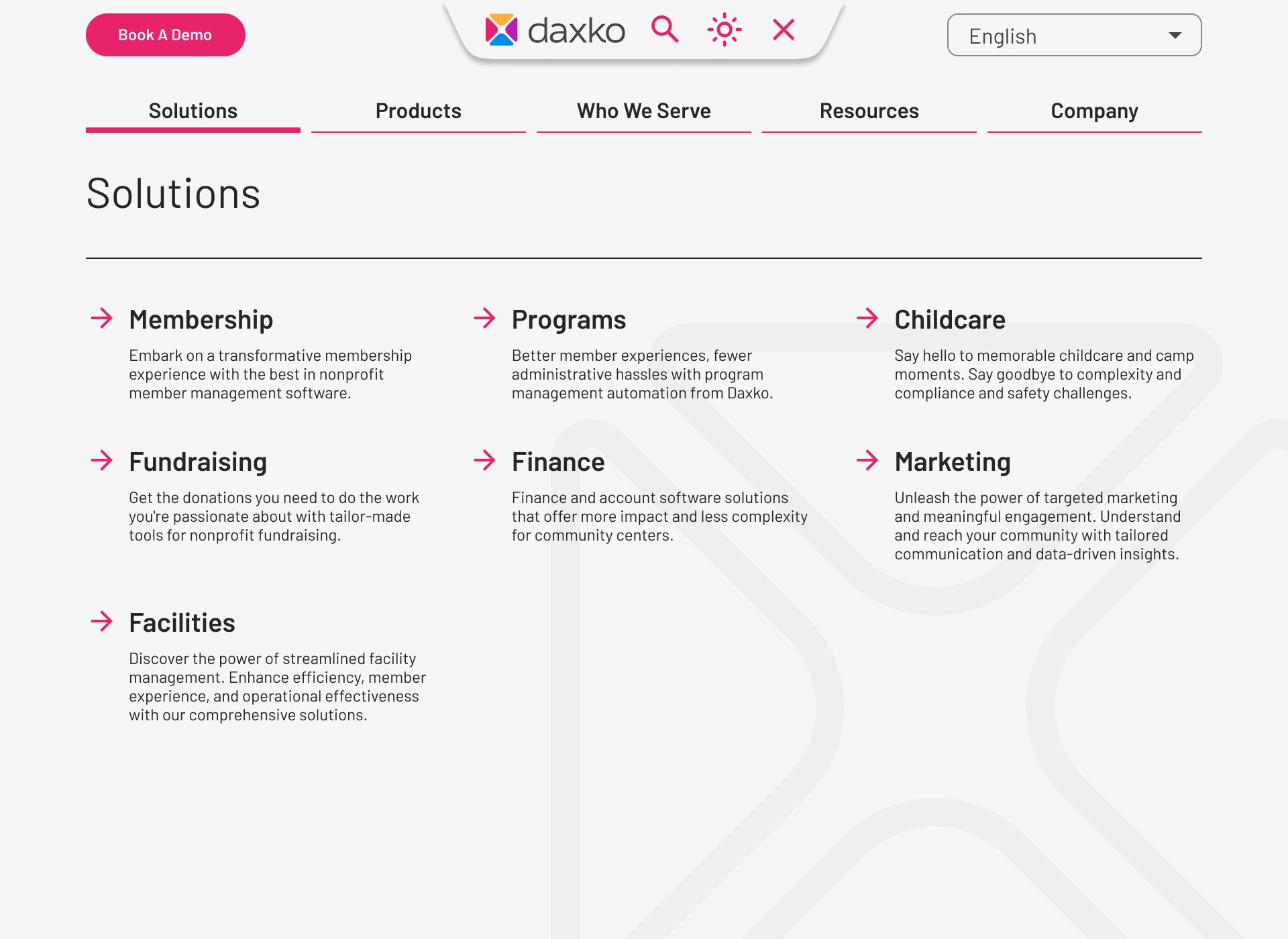Click the arrow icon beside Childcare
Image resolution: width=1288 pixels, height=939 pixels.
867,318
